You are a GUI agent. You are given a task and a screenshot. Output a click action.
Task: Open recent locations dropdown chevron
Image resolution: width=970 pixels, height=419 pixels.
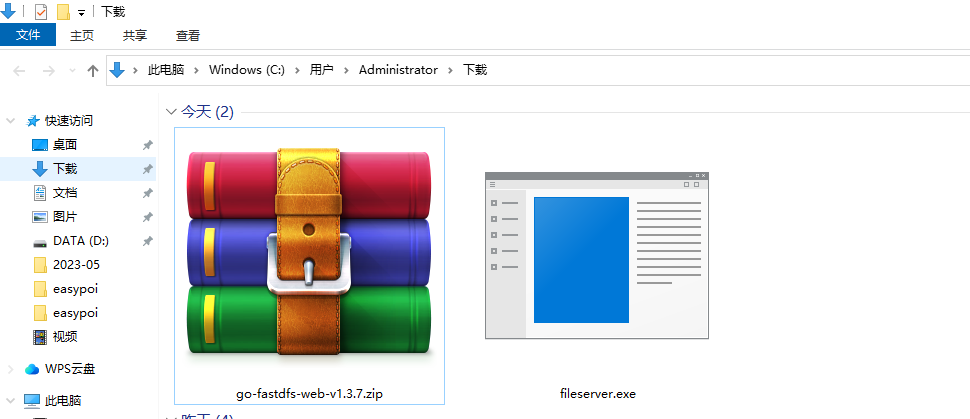72,71
